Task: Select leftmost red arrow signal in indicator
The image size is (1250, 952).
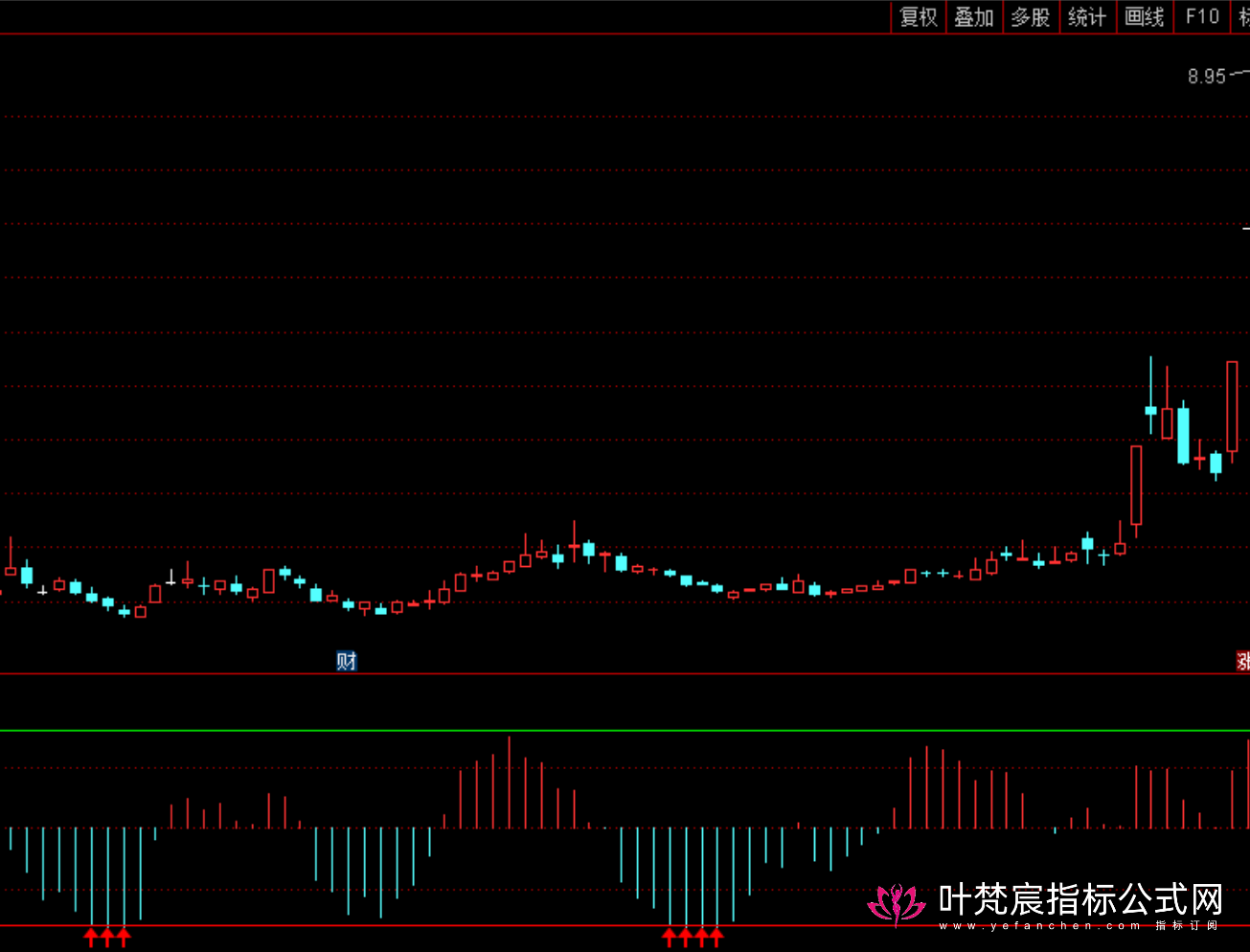Action: (x=91, y=937)
